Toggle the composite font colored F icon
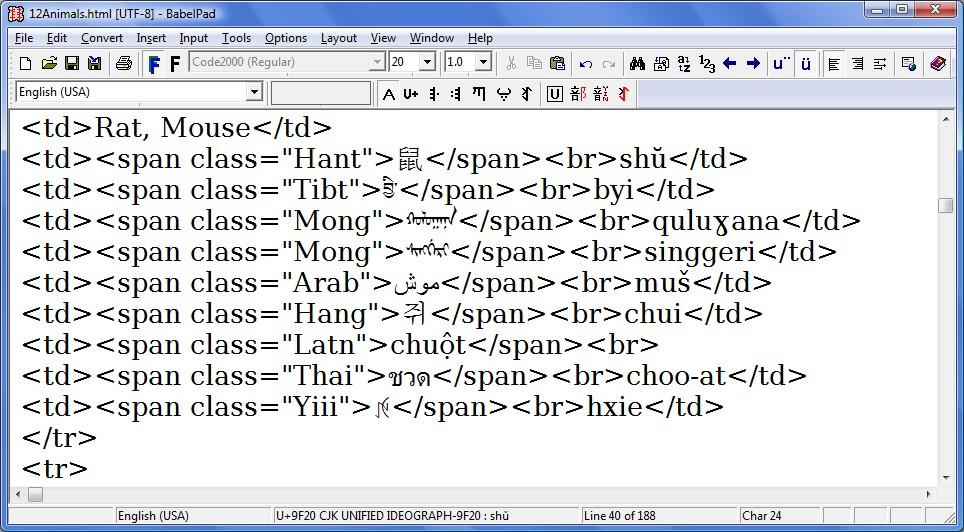Image resolution: width=964 pixels, height=532 pixels. [x=154, y=63]
